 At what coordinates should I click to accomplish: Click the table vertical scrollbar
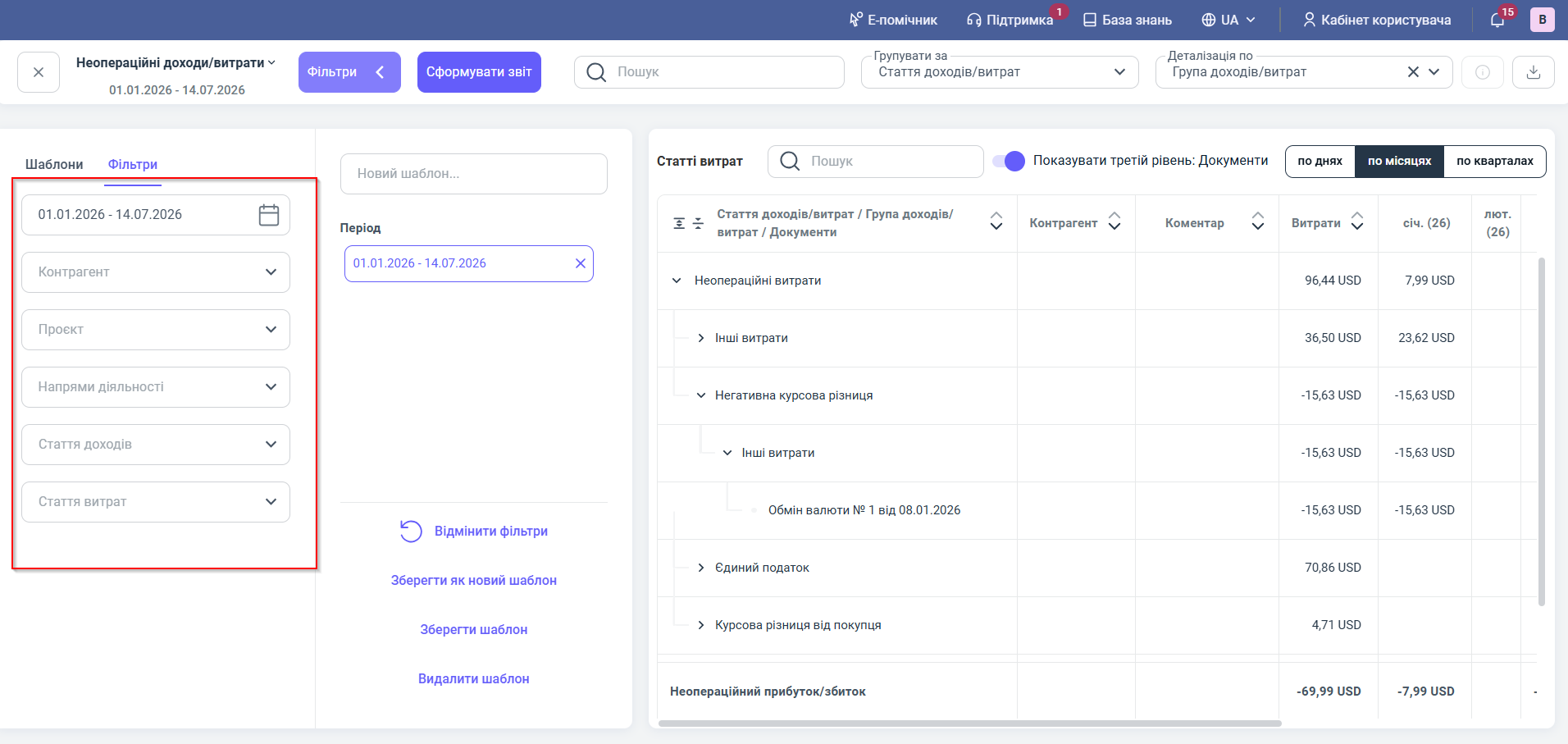1542,431
